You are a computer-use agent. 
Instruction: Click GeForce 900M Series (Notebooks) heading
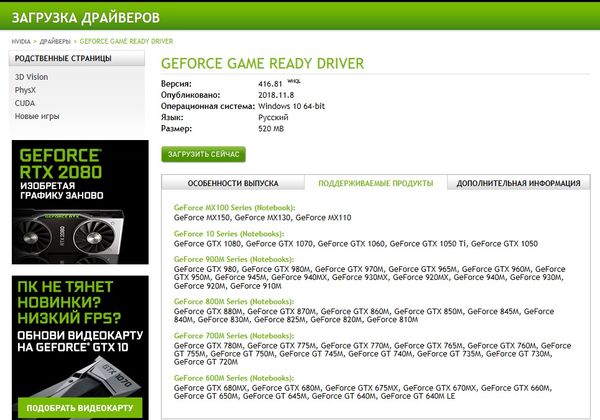234,259
